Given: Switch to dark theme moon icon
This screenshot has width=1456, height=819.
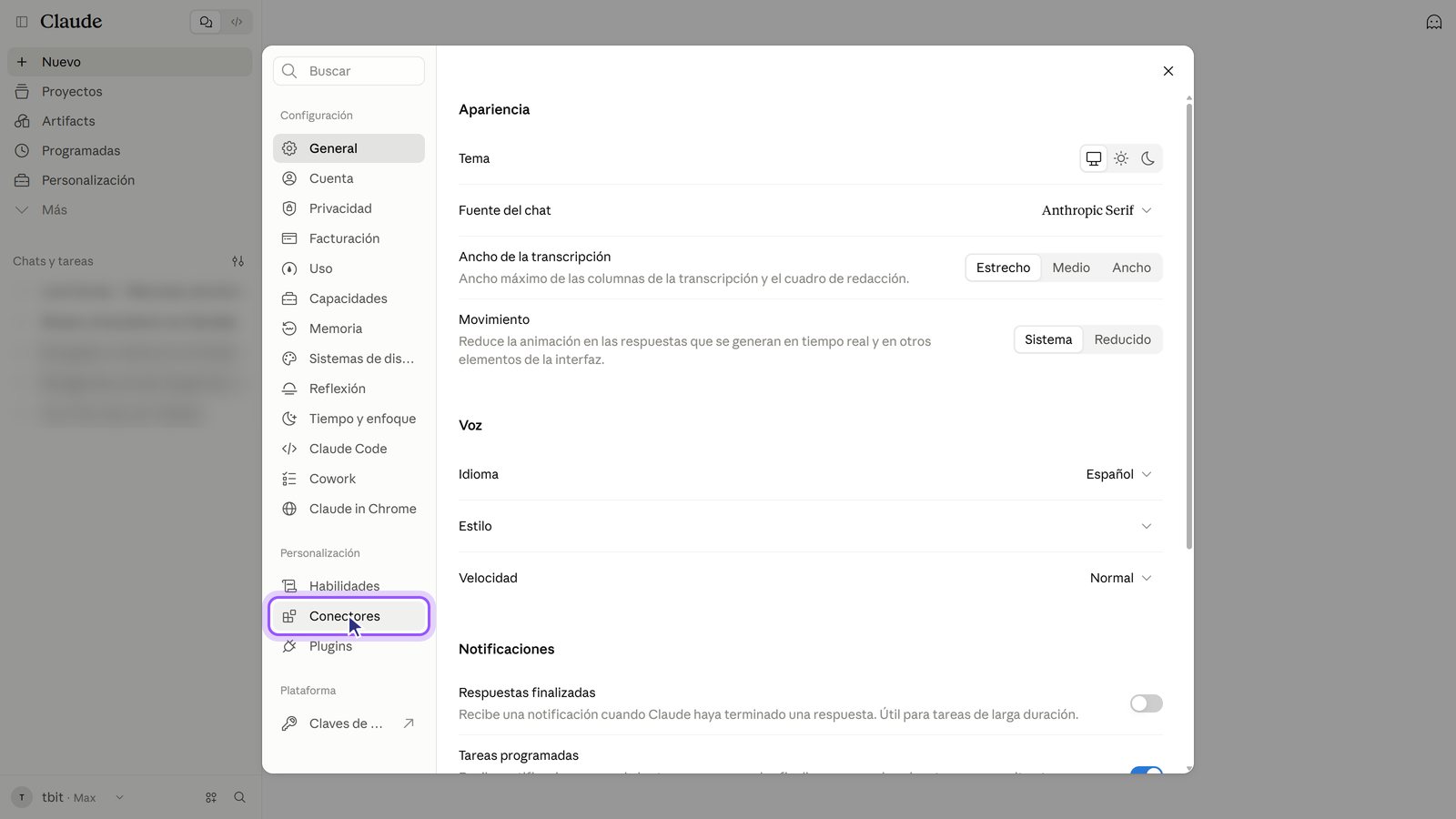Looking at the screenshot, I should pyautogui.click(x=1148, y=158).
